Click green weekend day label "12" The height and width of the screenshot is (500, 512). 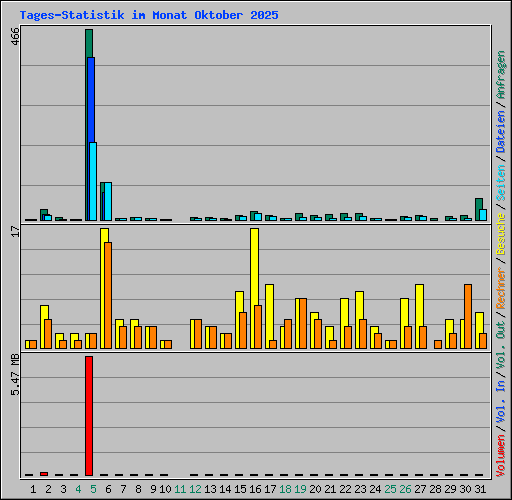click(195, 489)
